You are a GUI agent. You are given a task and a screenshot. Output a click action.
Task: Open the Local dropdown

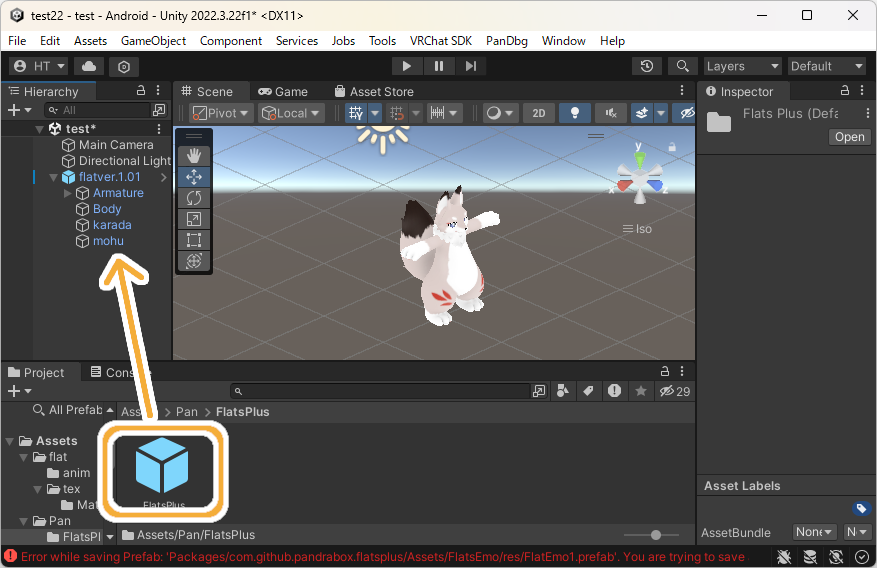click(291, 113)
